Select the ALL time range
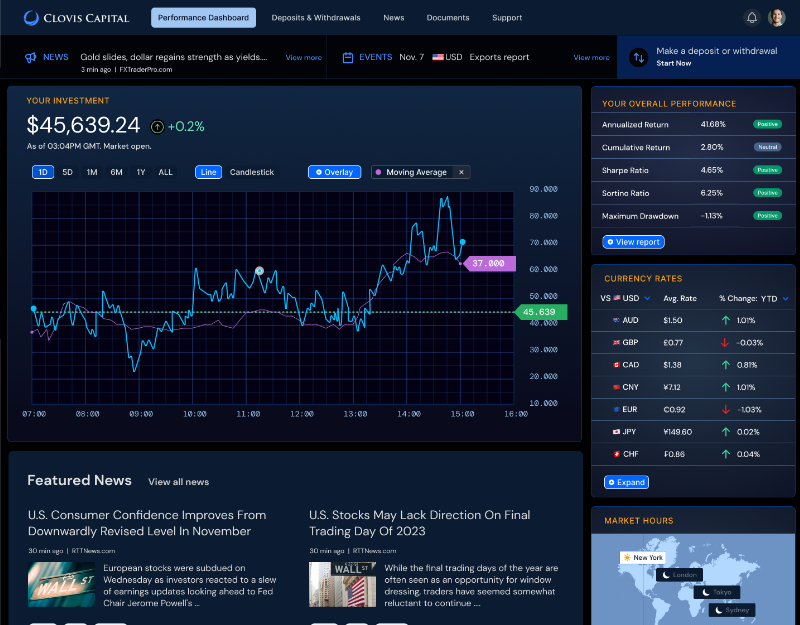 click(165, 172)
